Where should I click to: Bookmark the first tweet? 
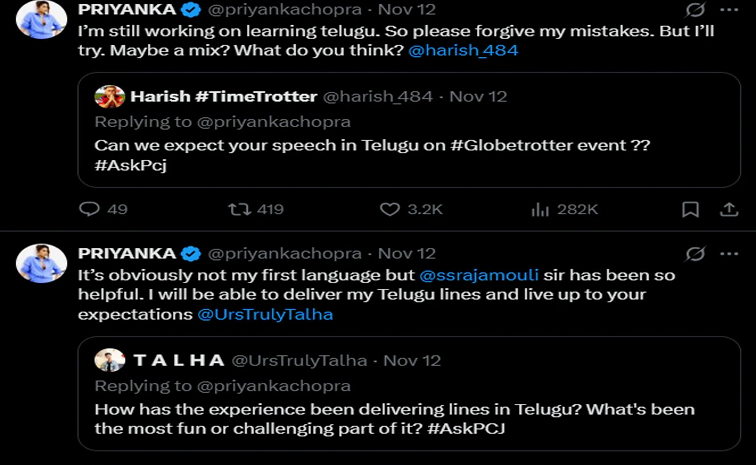[x=690, y=209]
